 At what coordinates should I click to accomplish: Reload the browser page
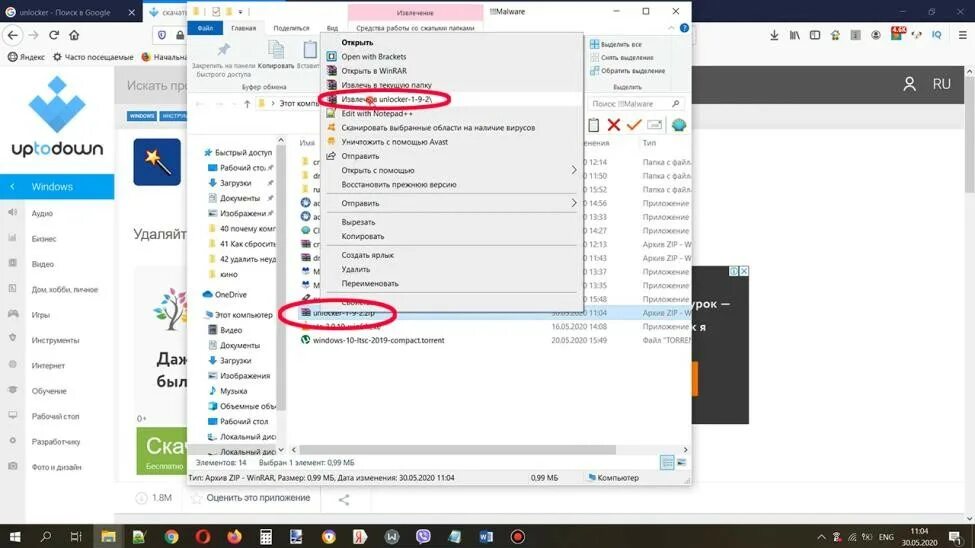[54, 35]
